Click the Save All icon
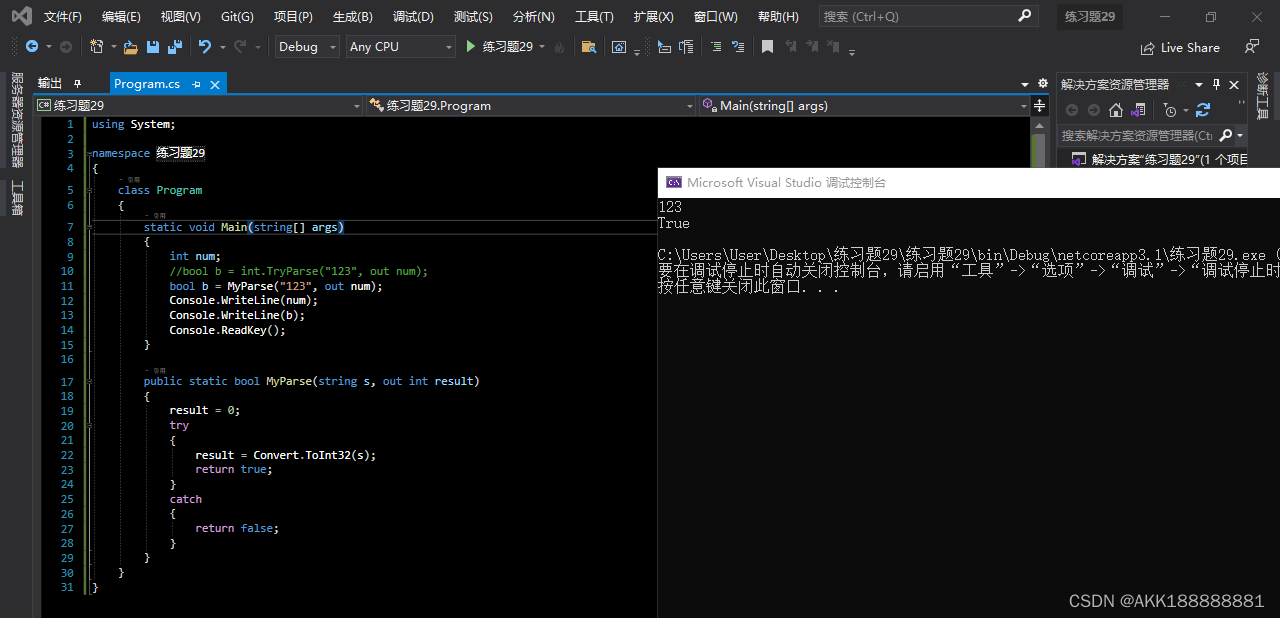 click(175, 47)
